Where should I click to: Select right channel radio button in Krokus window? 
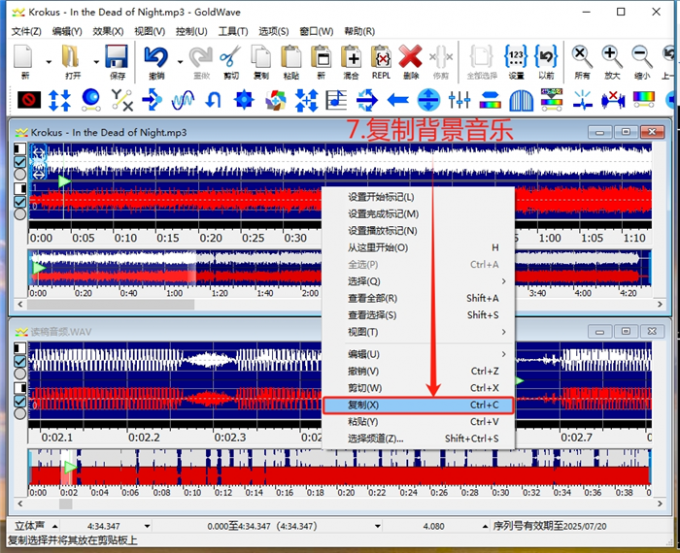pos(20,214)
